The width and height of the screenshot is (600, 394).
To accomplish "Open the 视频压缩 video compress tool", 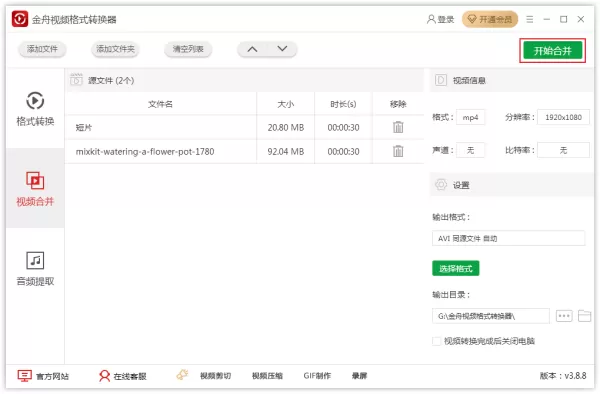I will [267, 376].
